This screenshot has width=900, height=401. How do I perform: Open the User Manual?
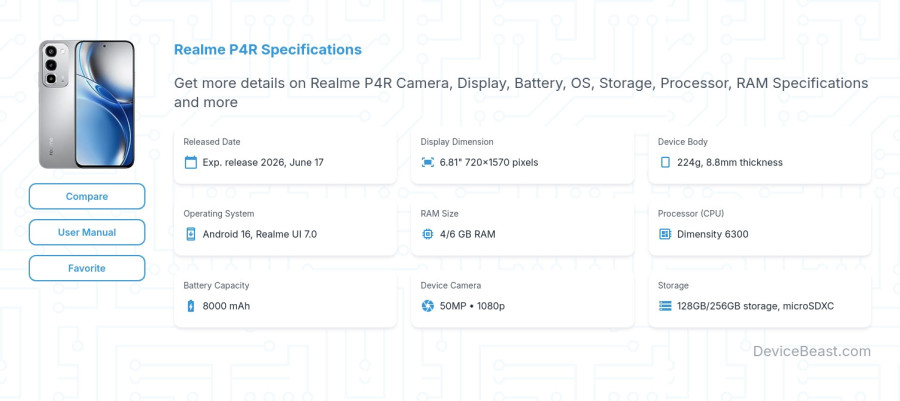tap(87, 232)
